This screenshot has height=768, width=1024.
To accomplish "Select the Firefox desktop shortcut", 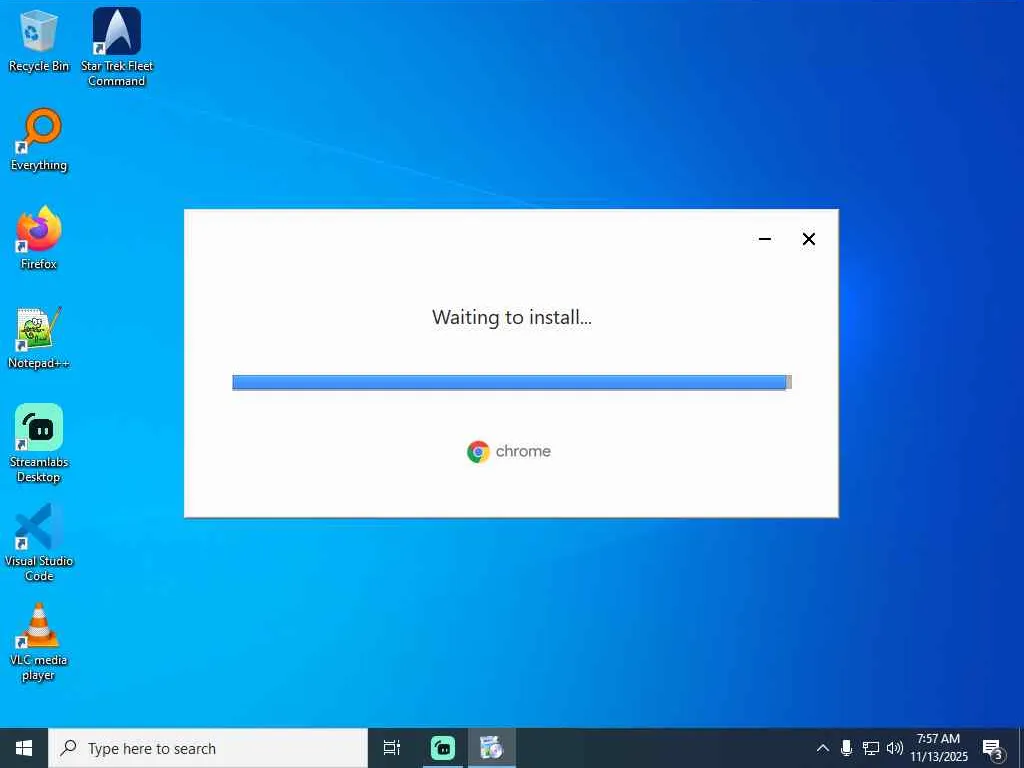I will click(x=39, y=238).
